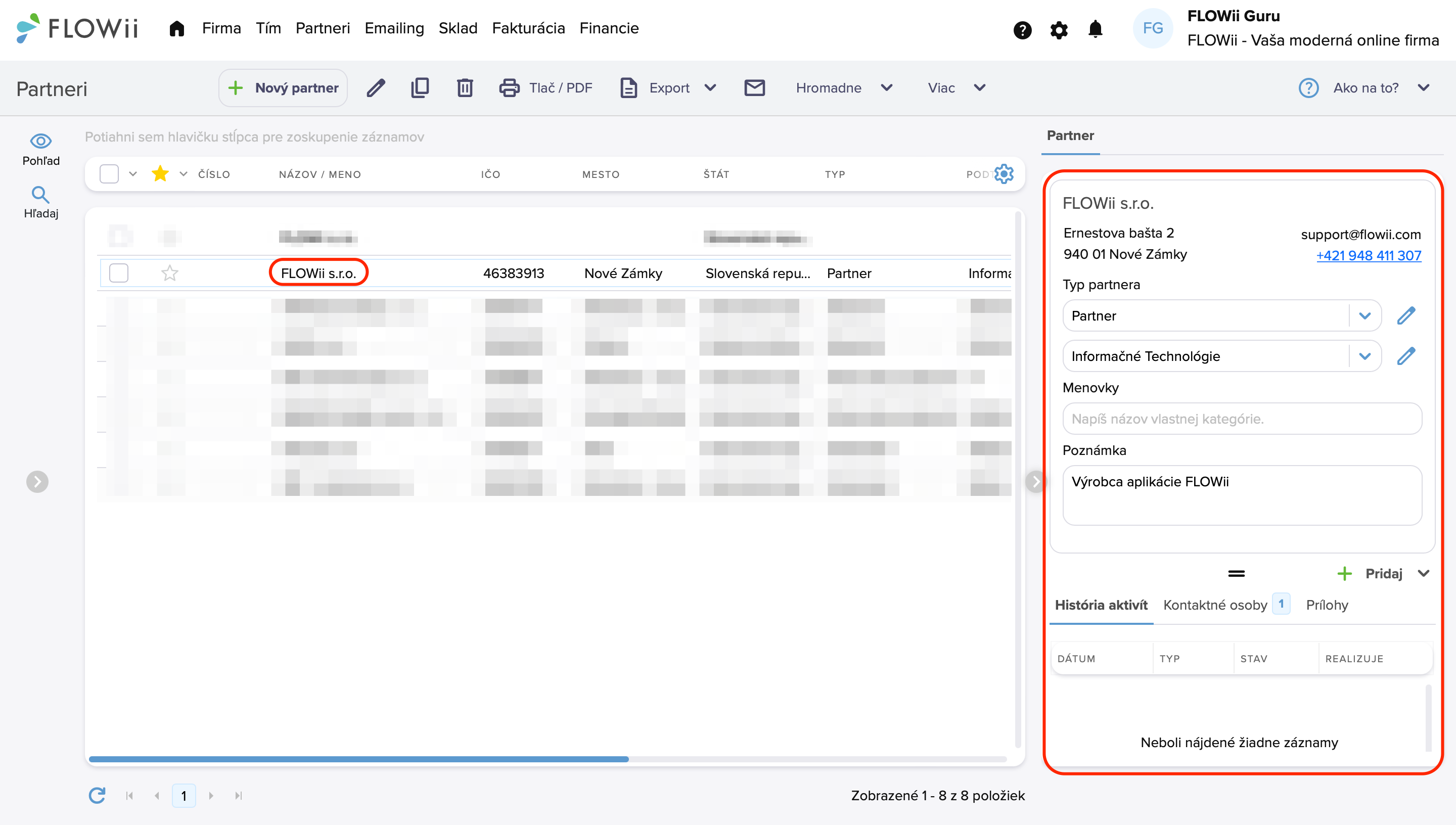Open the selection dropdown next to the header checkbox
Screen dimensions: 1456x825
click(132, 174)
